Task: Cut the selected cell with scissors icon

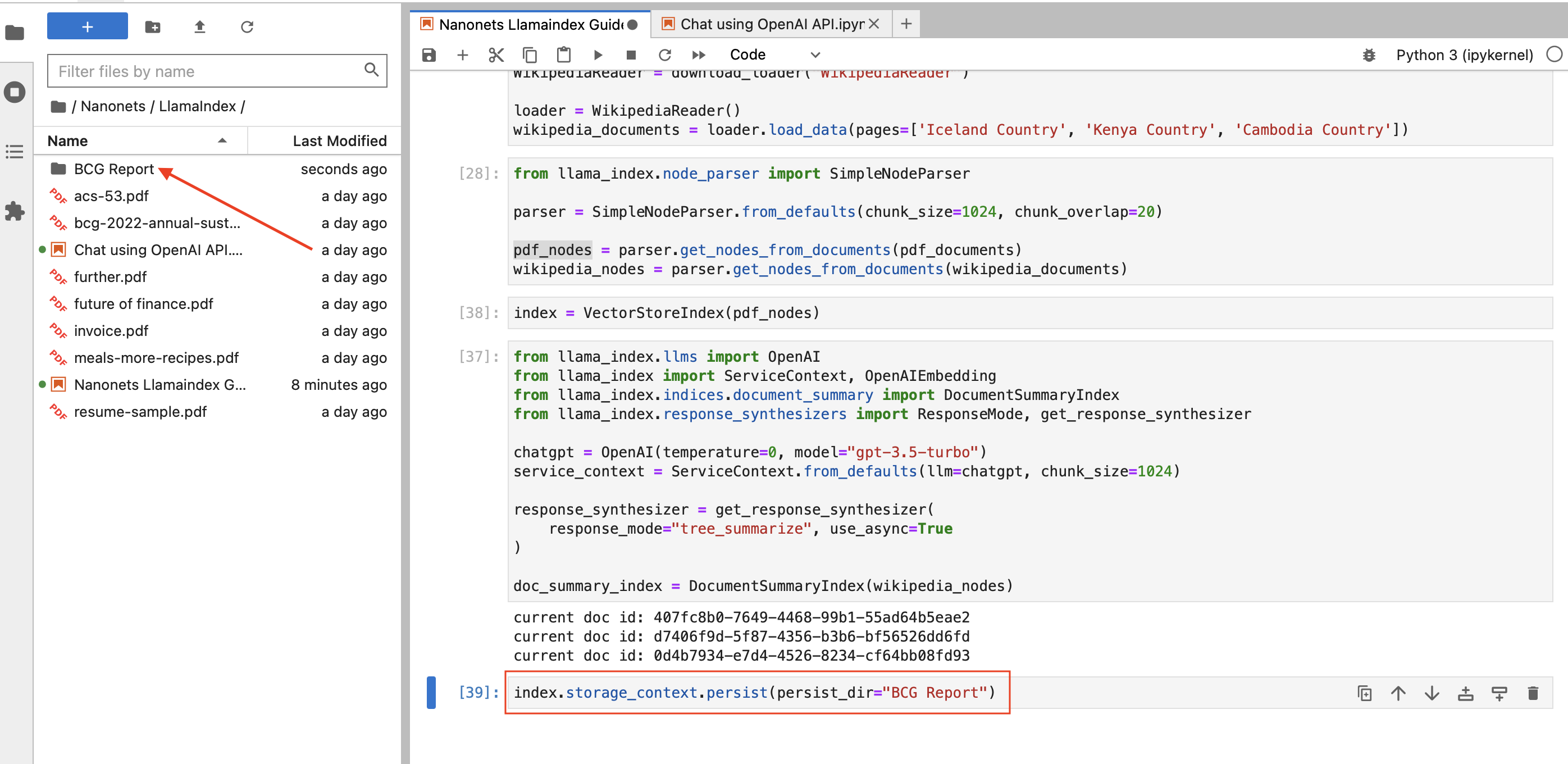Action: [x=496, y=55]
